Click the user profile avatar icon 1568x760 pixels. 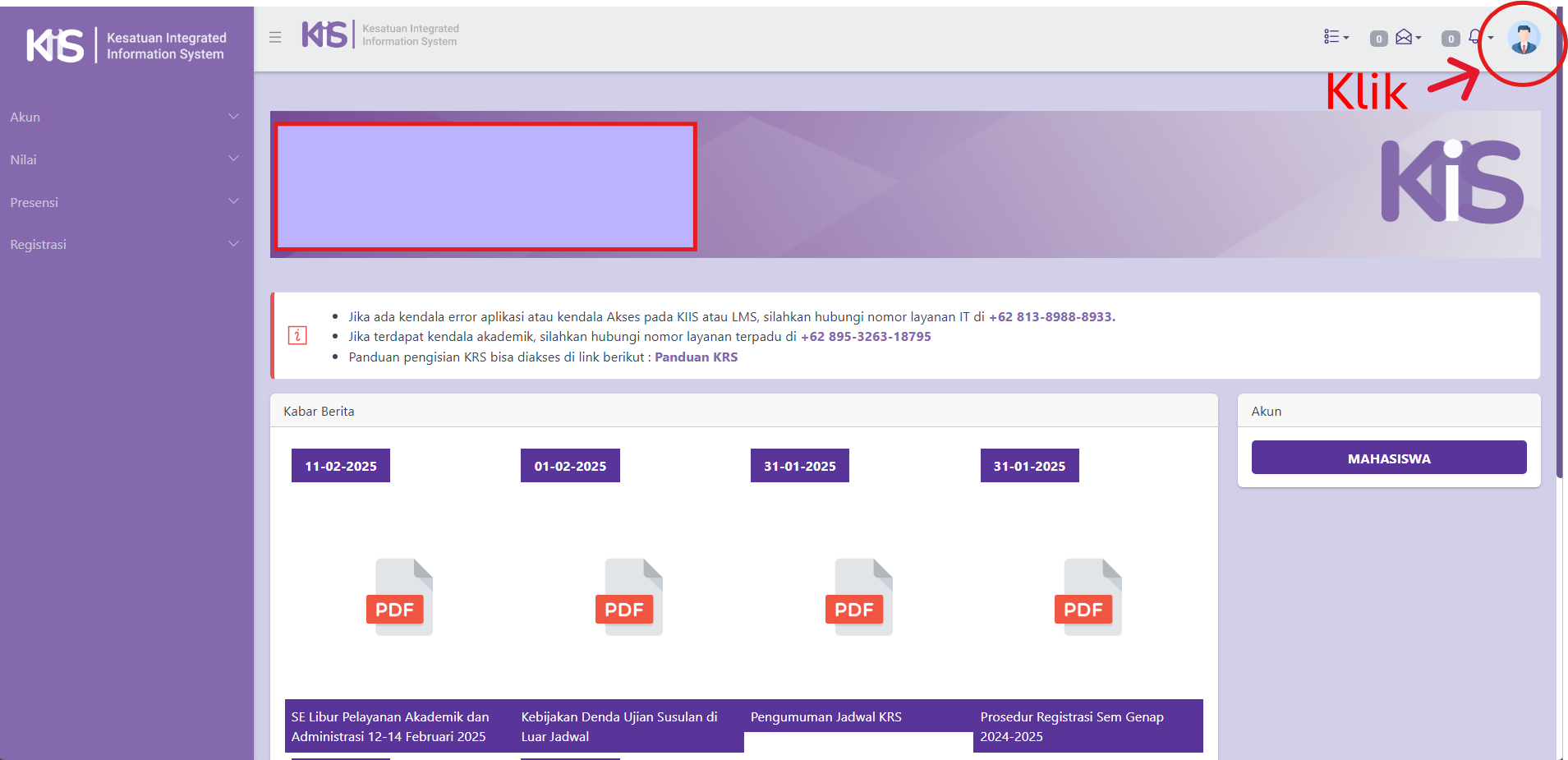pos(1523,39)
